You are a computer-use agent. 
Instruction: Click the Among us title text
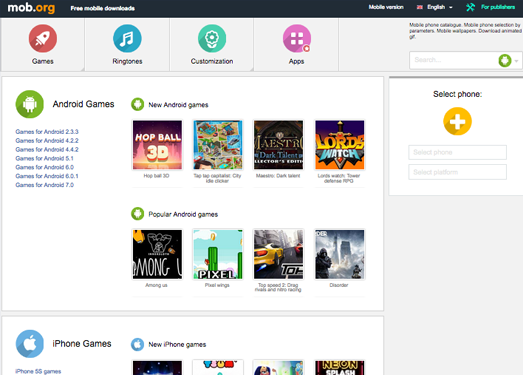pos(156,285)
